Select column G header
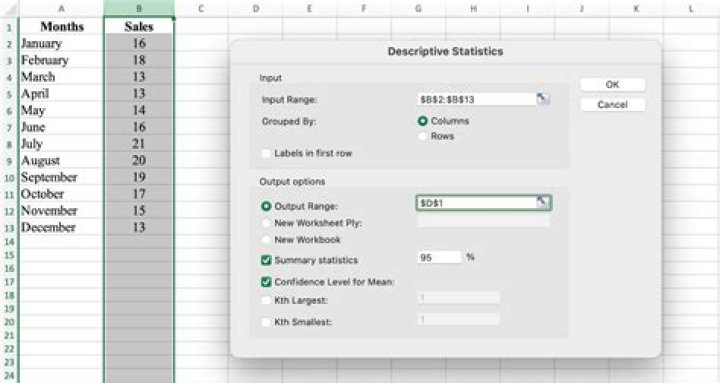 418,8
